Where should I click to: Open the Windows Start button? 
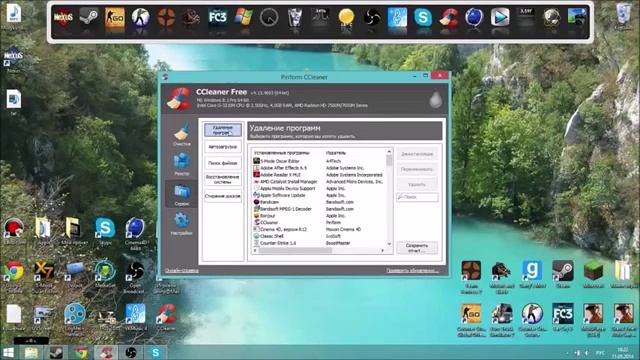[x=8, y=353]
